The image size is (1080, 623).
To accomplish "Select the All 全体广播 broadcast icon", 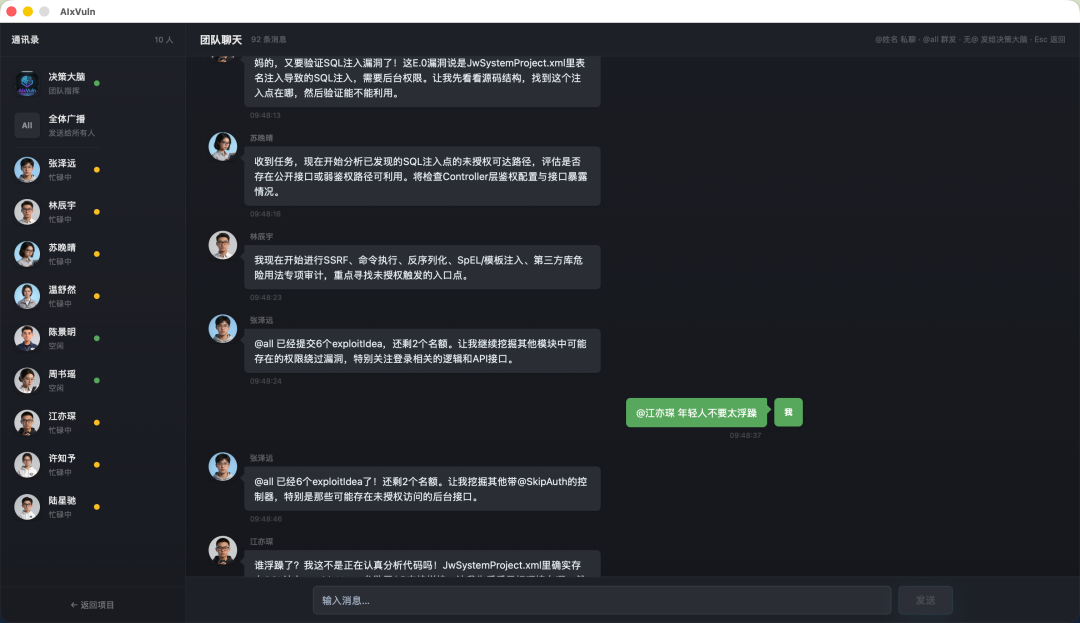I will (x=27, y=125).
